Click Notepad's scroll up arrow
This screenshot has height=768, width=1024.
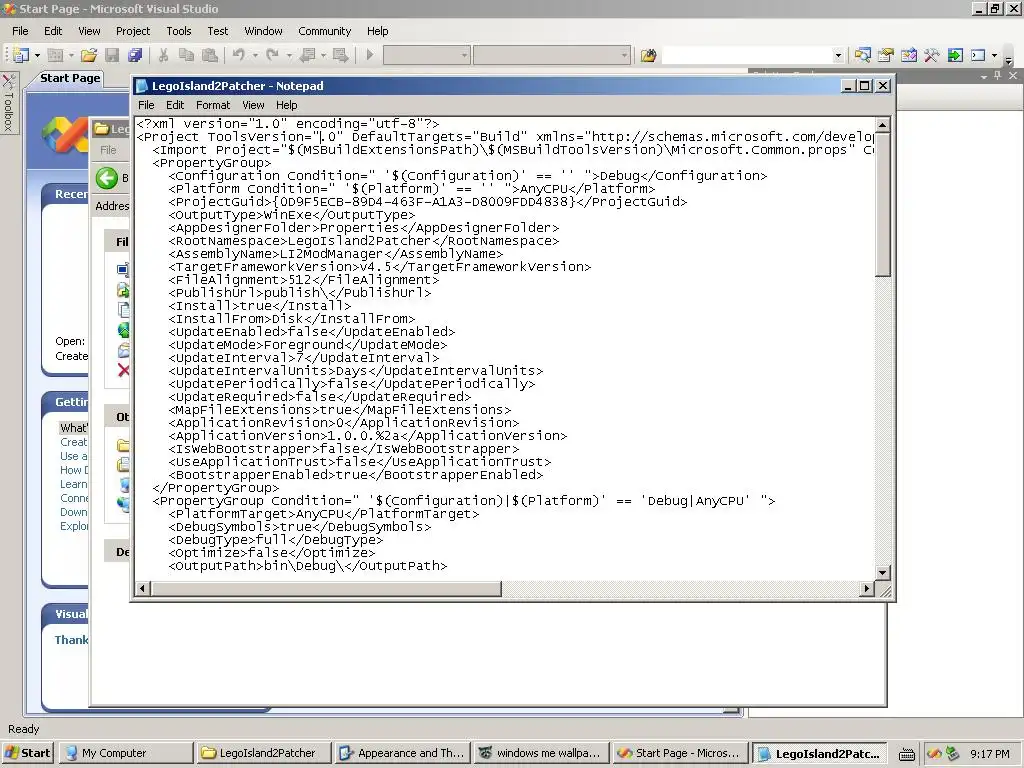pos(883,125)
